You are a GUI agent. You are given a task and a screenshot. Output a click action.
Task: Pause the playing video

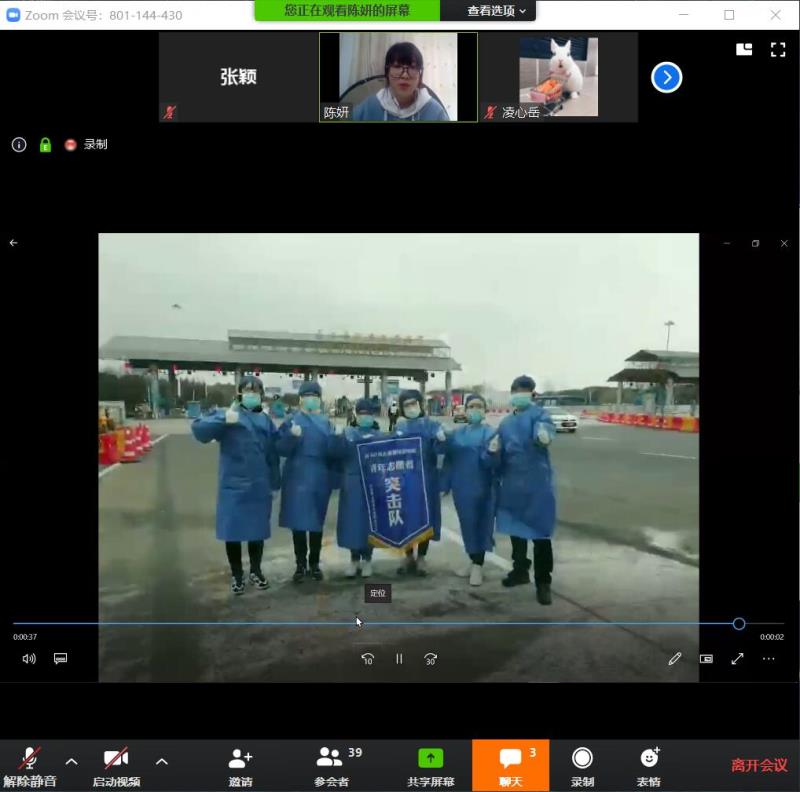tap(399, 659)
